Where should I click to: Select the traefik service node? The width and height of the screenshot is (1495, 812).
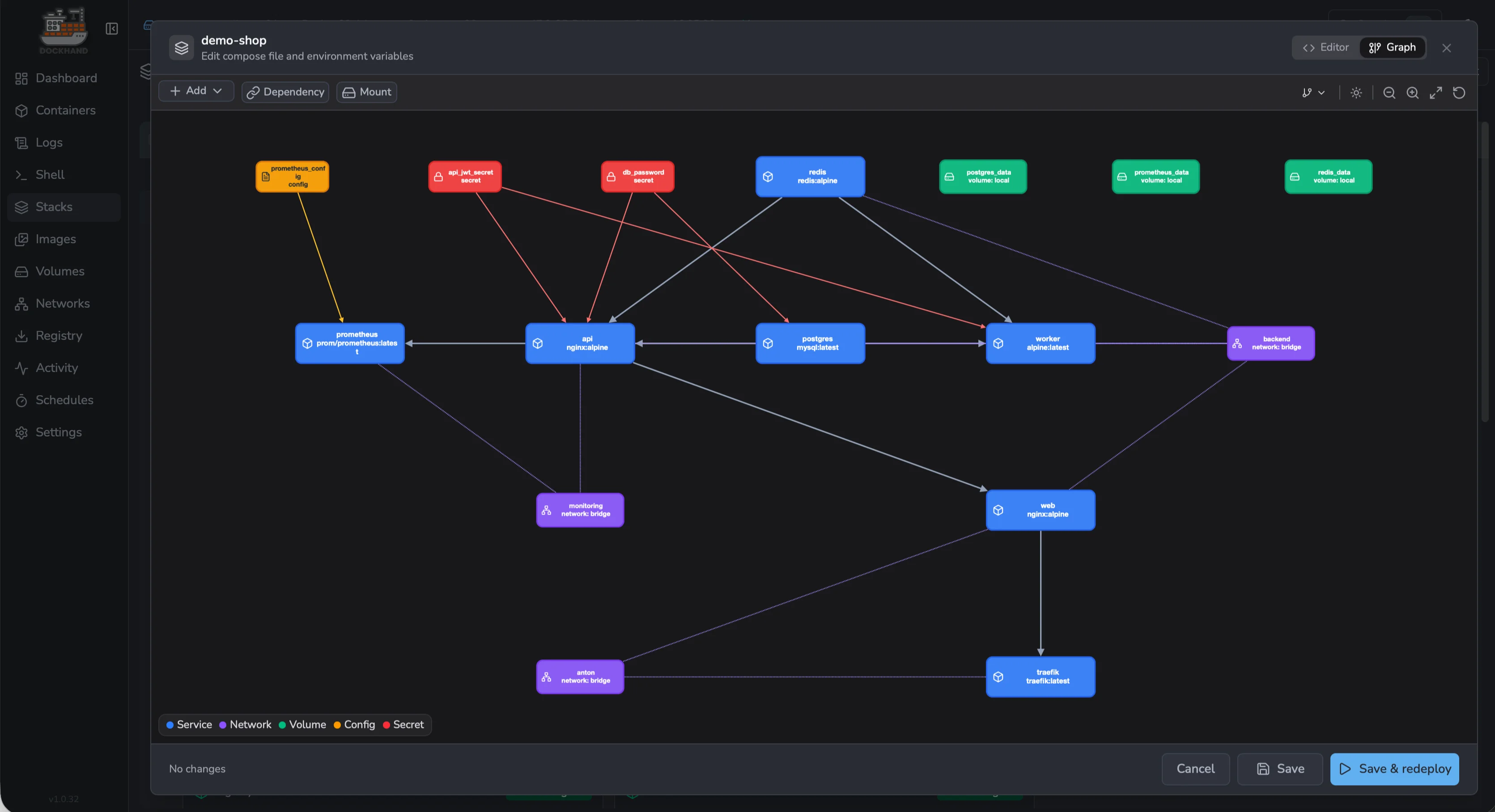[1041, 677]
